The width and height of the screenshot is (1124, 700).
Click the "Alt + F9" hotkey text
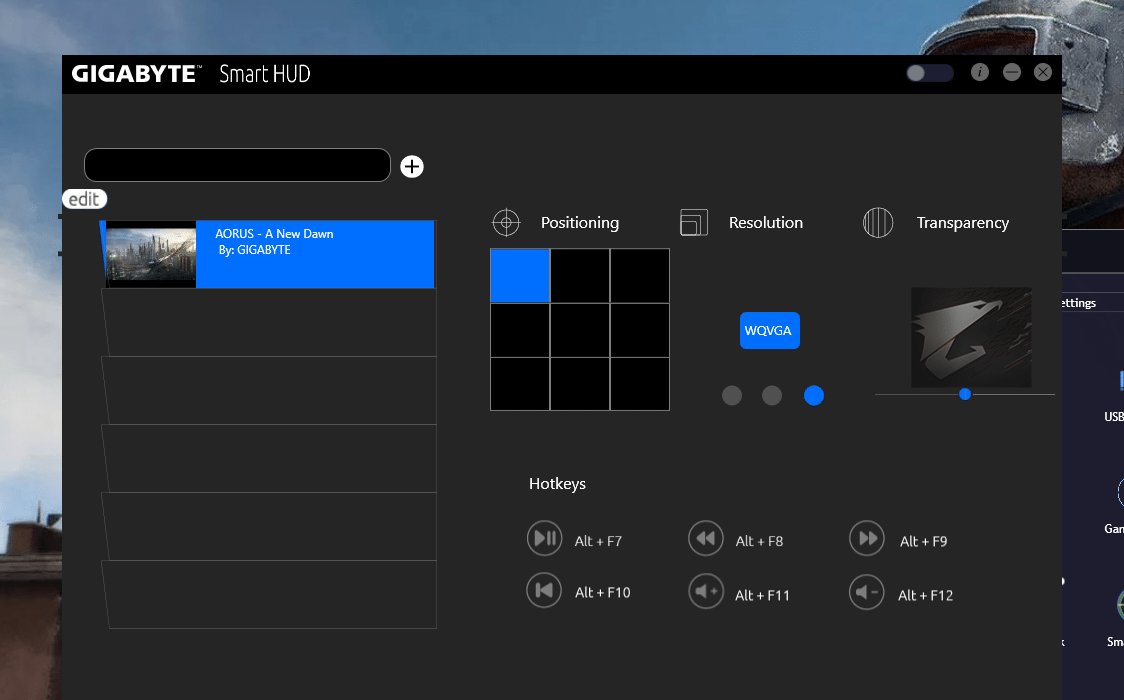[923, 541]
